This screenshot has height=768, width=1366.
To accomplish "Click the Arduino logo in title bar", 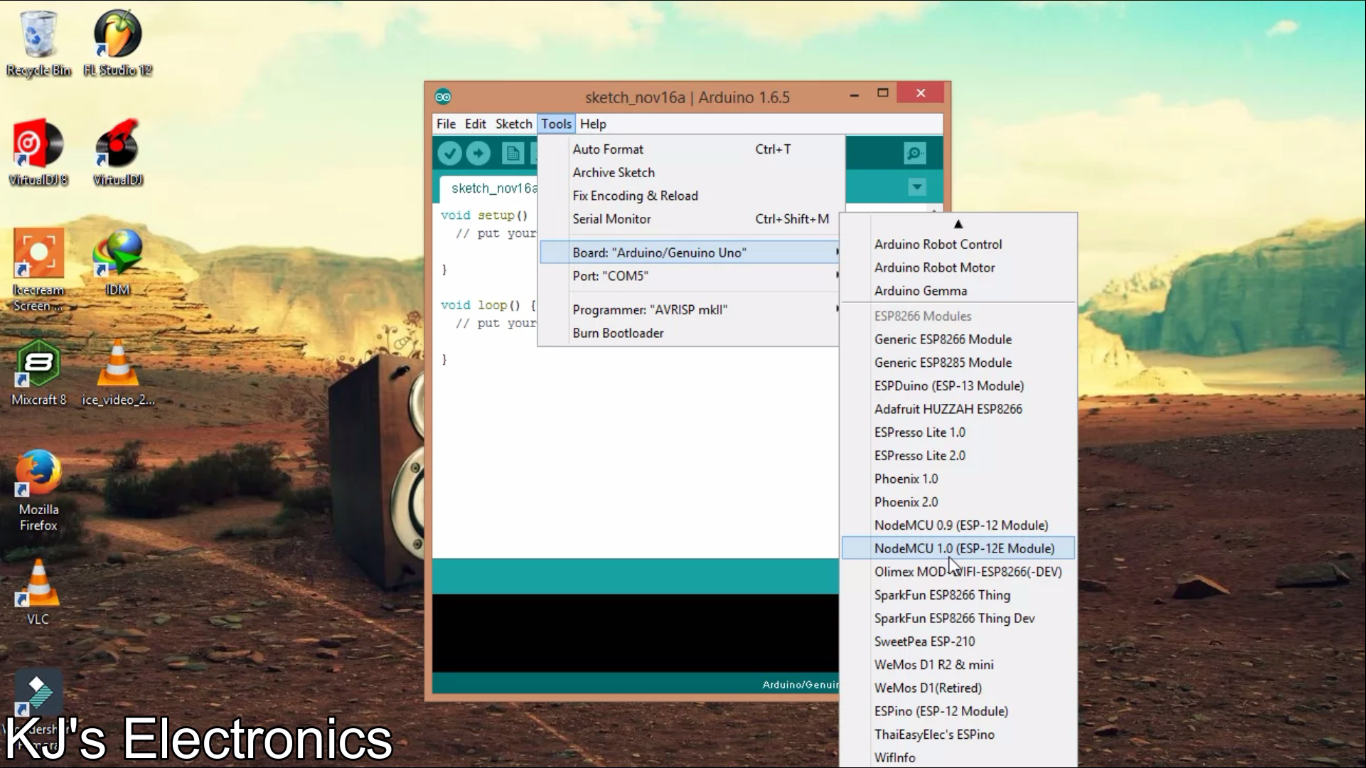I will [443, 97].
